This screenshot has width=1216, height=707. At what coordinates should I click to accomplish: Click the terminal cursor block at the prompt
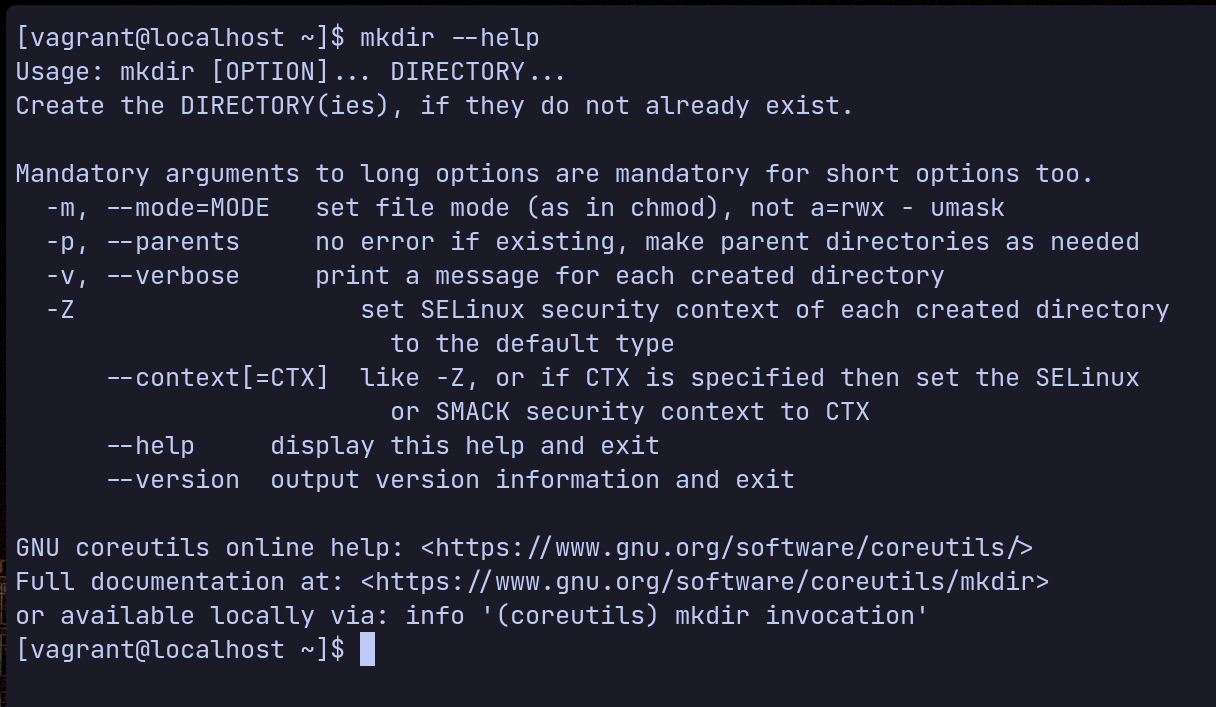tap(367, 650)
